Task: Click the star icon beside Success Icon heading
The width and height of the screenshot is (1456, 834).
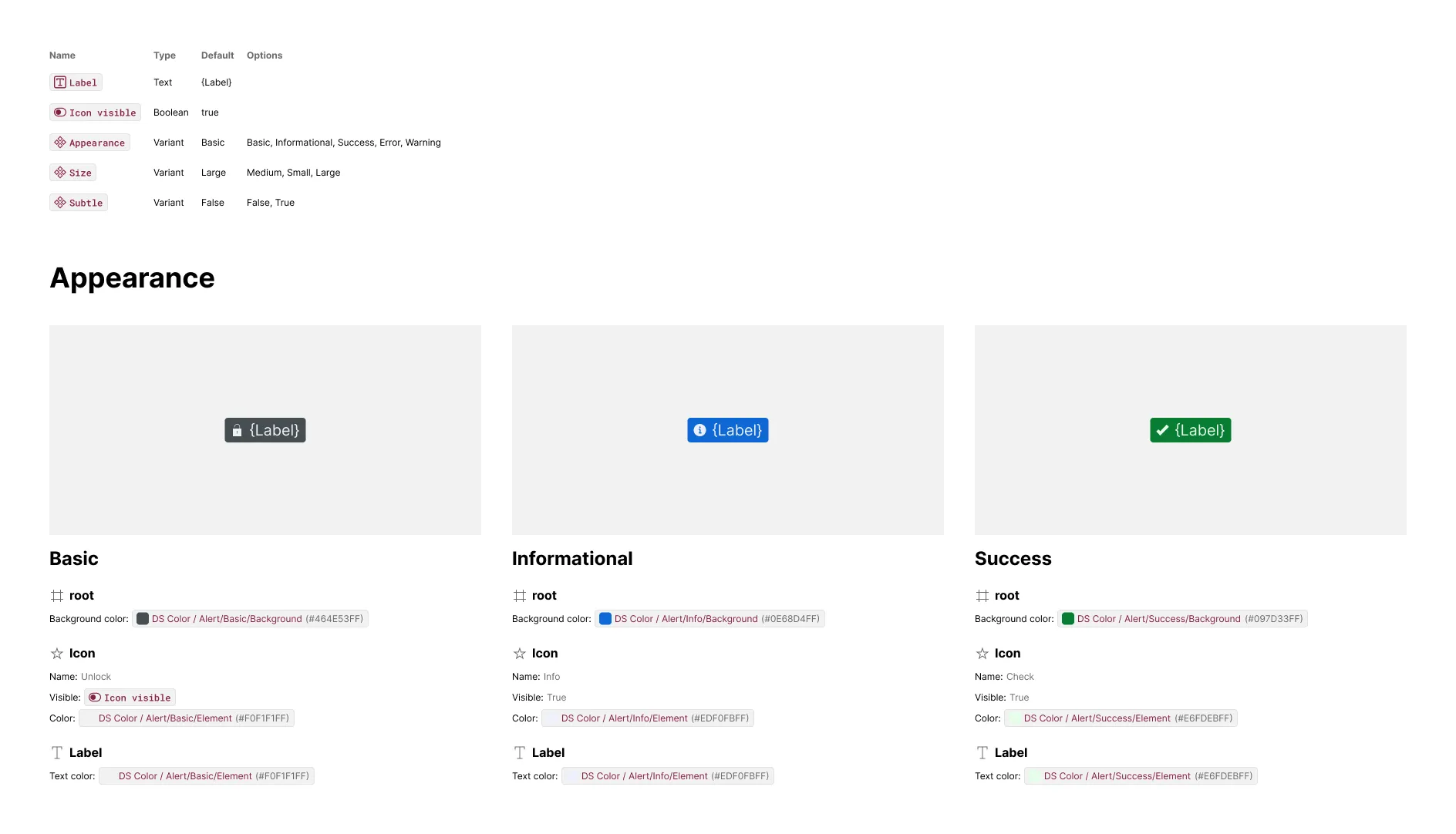Action: 982,654
